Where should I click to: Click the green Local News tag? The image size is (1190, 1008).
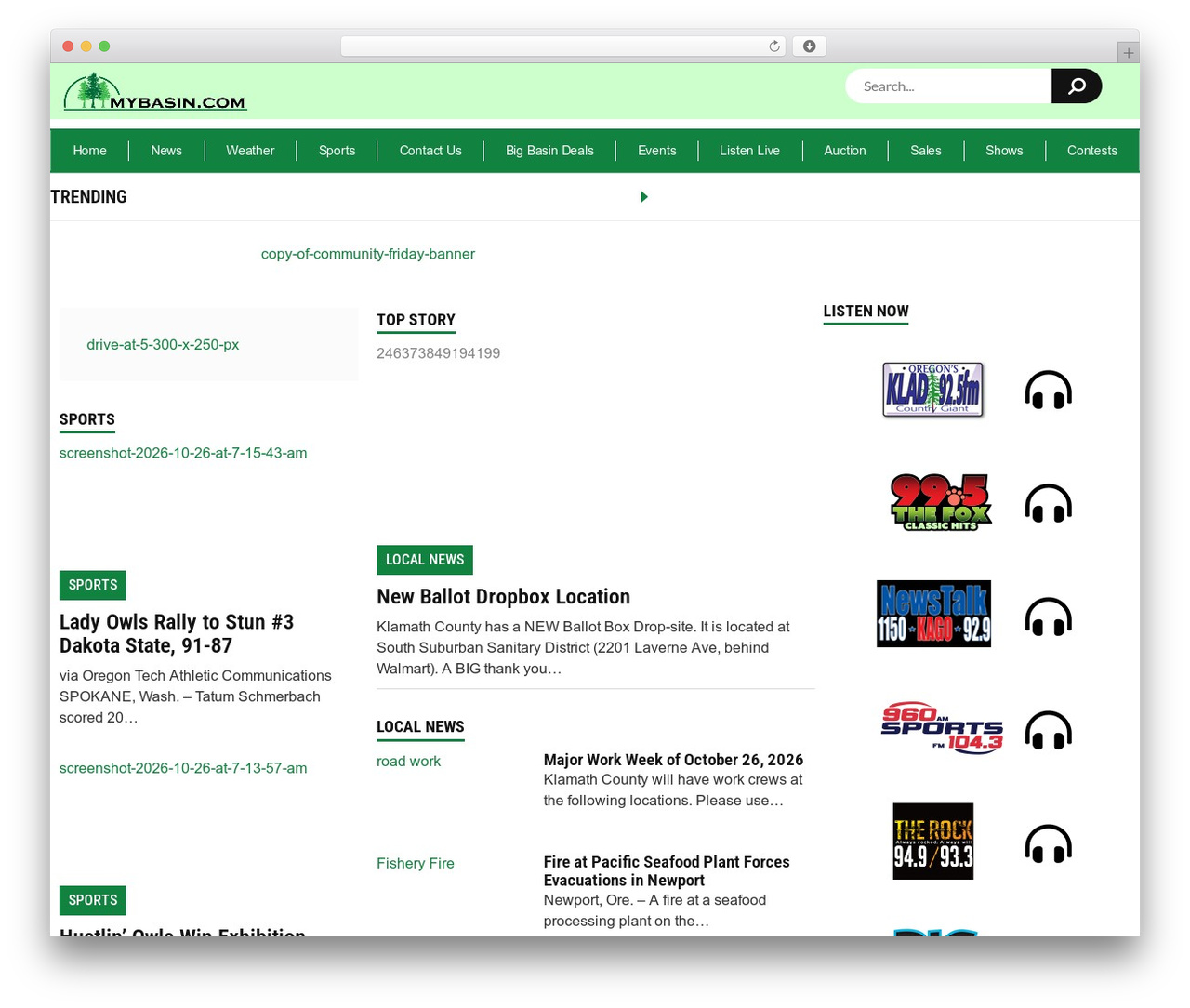pos(425,560)
